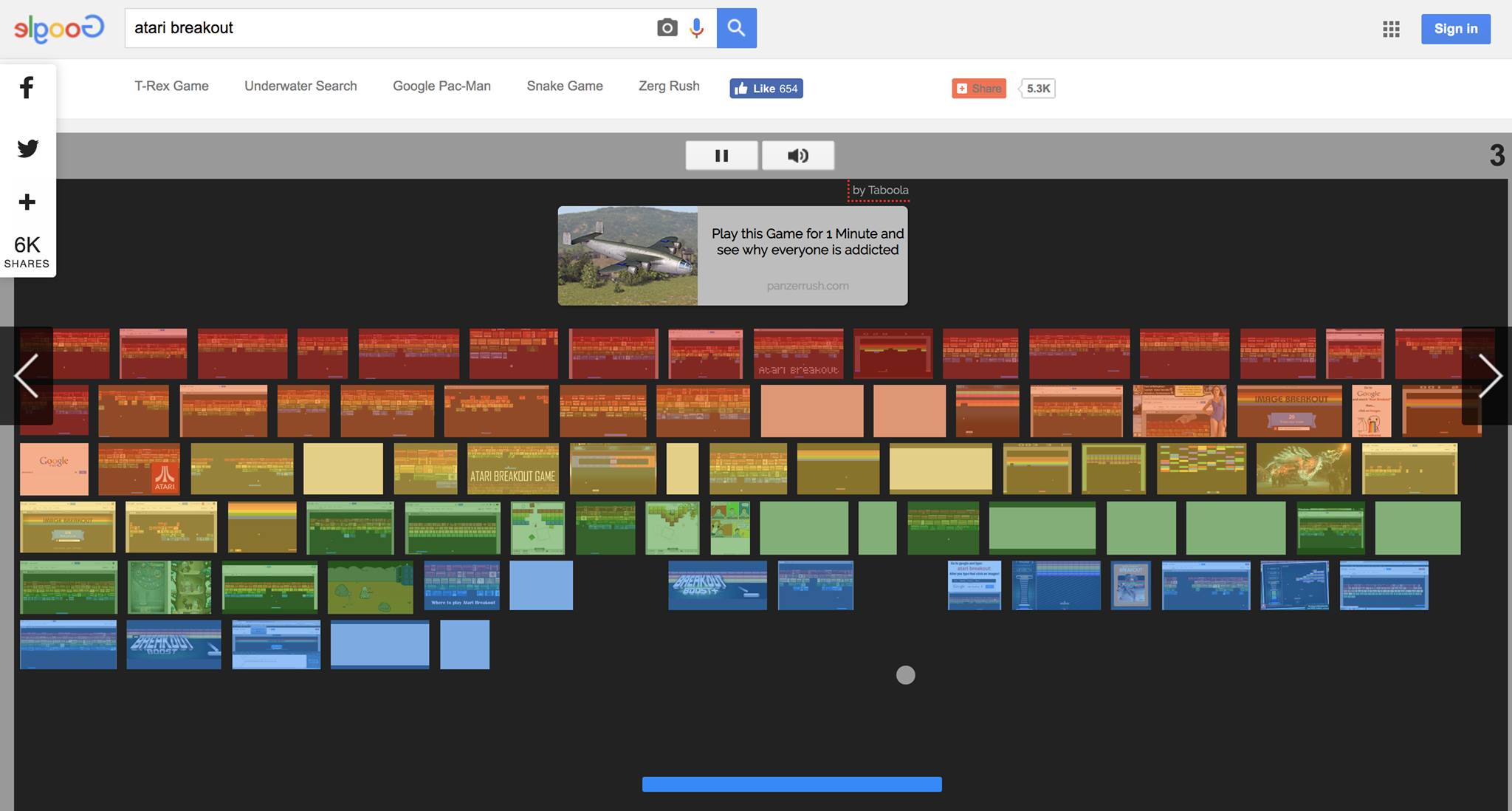1512x811 pixels.
Task: Click the orange Share button
Action: click(979, 89)
